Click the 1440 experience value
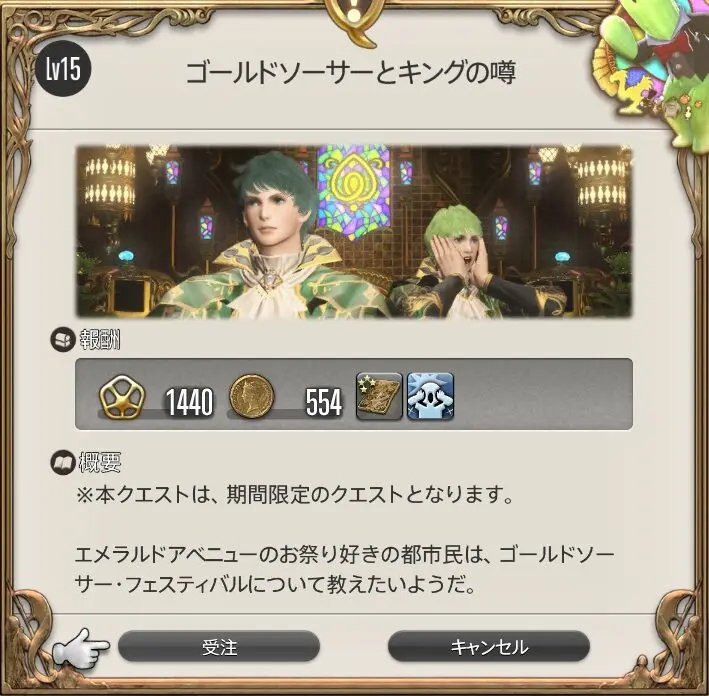Viewport: 709px width, 696px height. coord(189,402)
